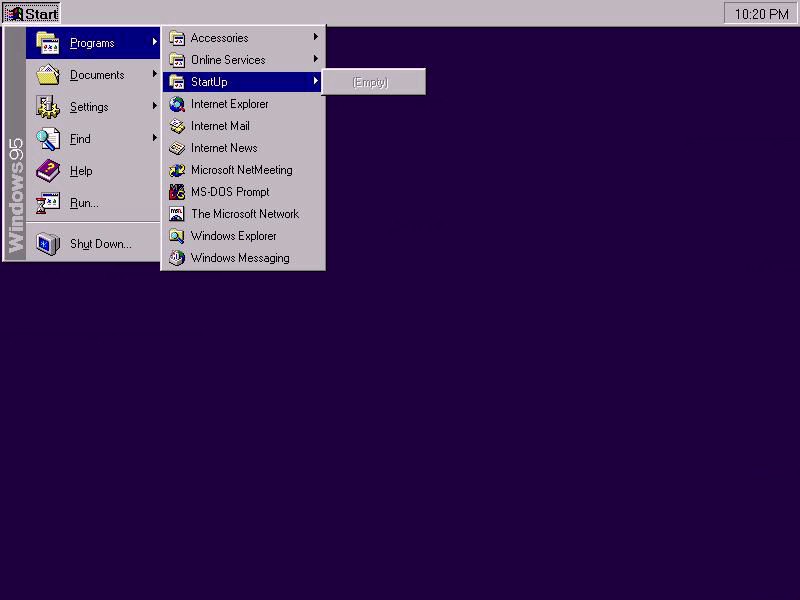Expand the Accessories submenu arrow
Viewport: 800px width, 600px height.
[316, 38]
